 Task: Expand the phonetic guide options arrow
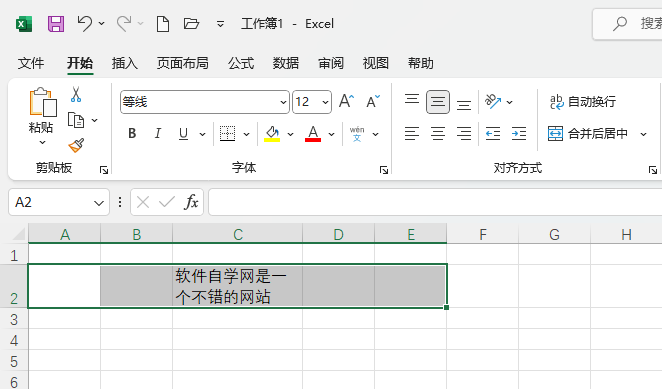[376, 134]
